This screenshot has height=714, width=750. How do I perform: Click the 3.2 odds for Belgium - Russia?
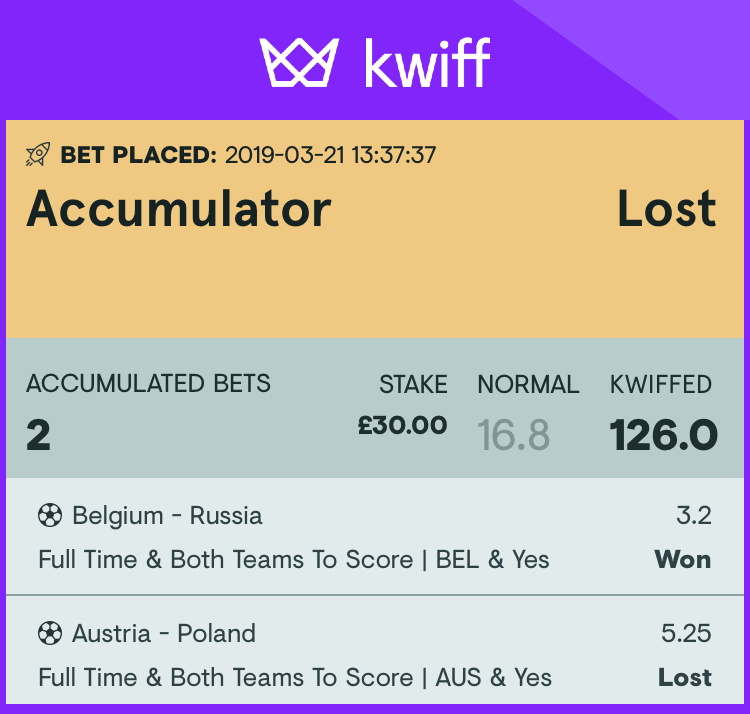pyautogui.click(x=694, y=516)
